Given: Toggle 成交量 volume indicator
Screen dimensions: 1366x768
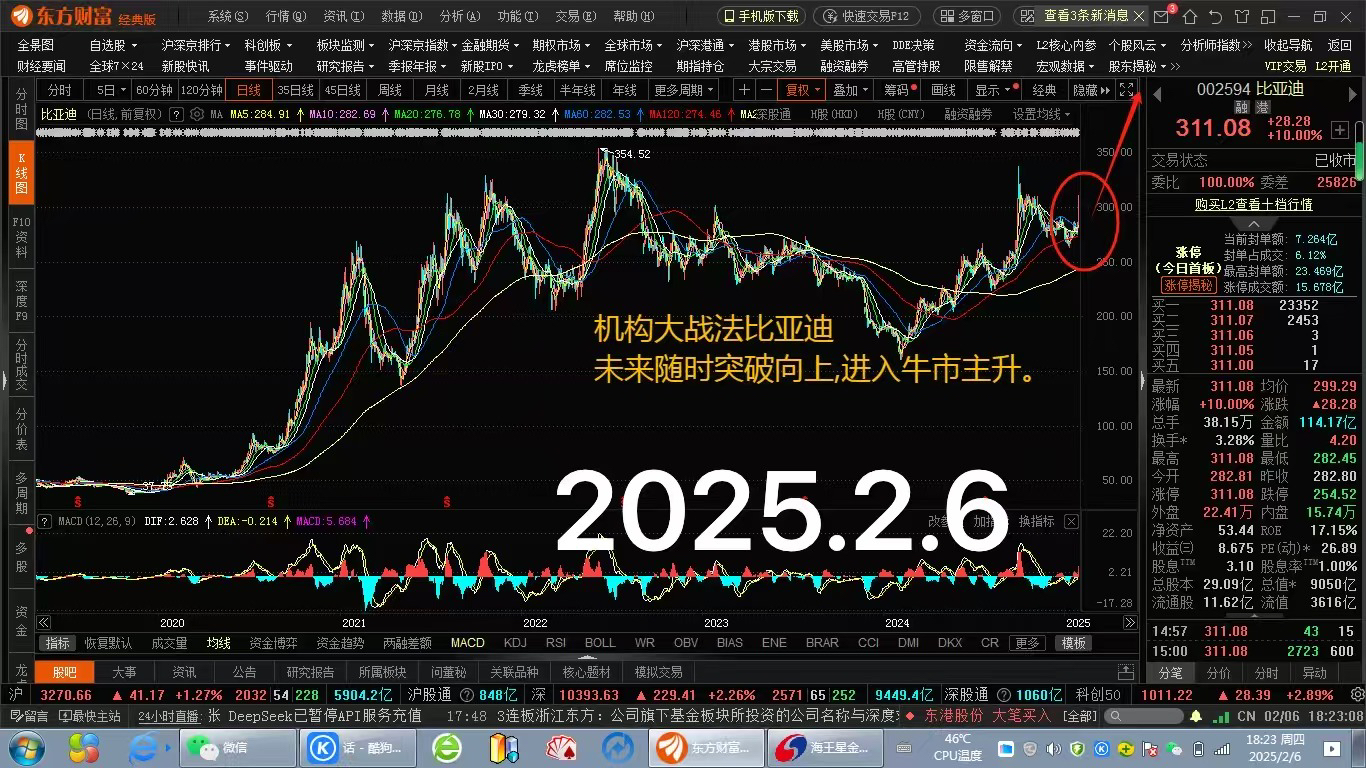Looking at the screenshot, I should click(169, 643).
